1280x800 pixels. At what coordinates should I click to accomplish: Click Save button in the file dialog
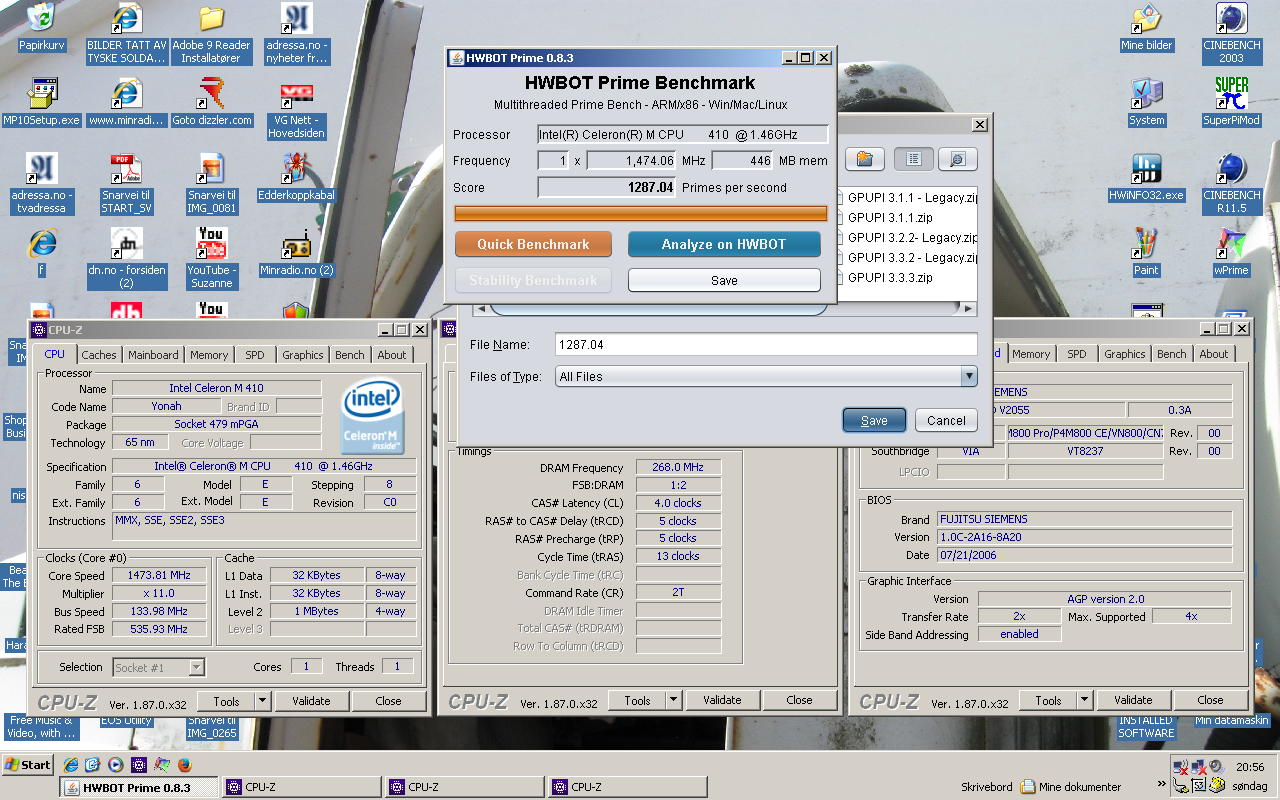(x=874, y=420)
